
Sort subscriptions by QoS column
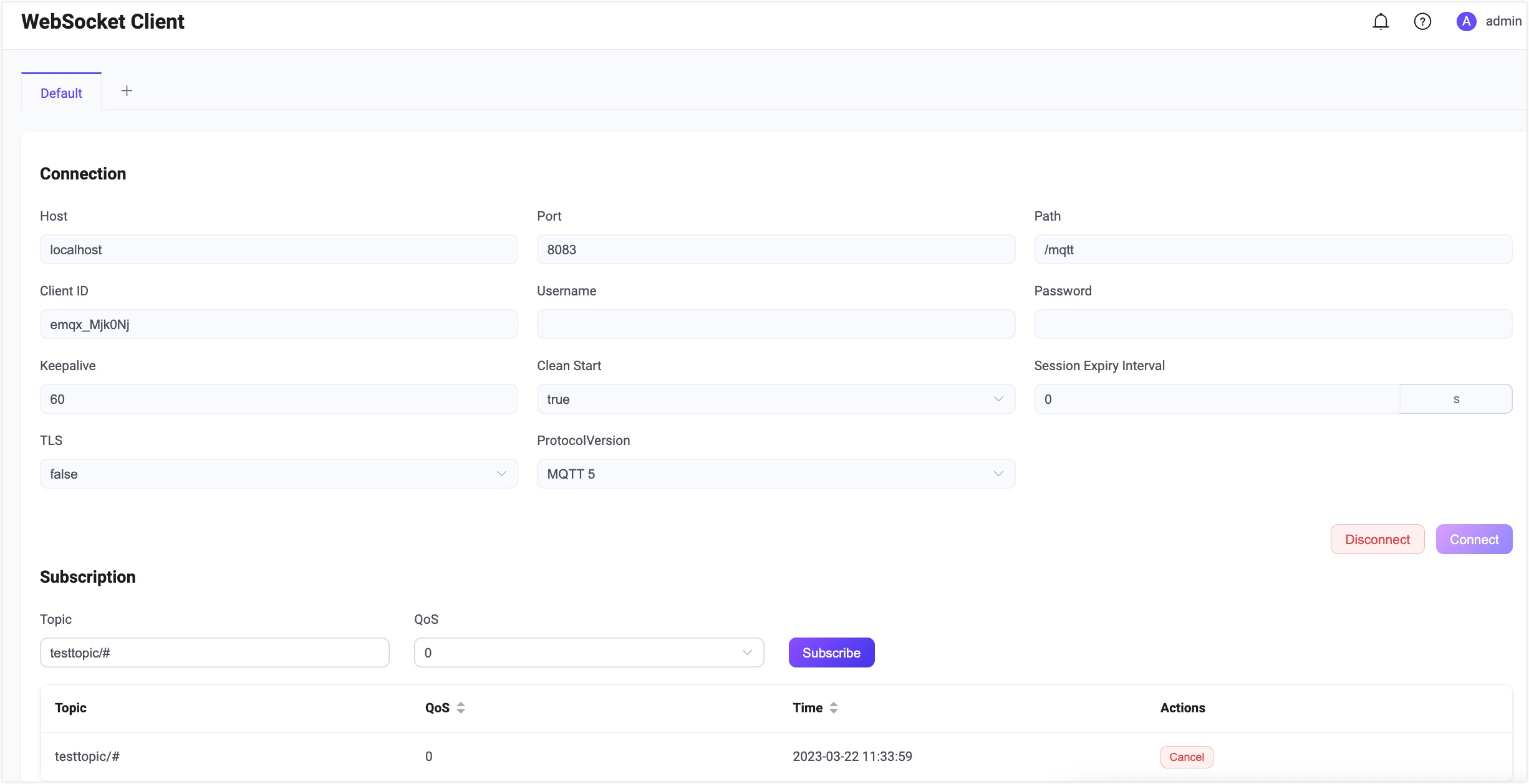(x=461, y=707)
